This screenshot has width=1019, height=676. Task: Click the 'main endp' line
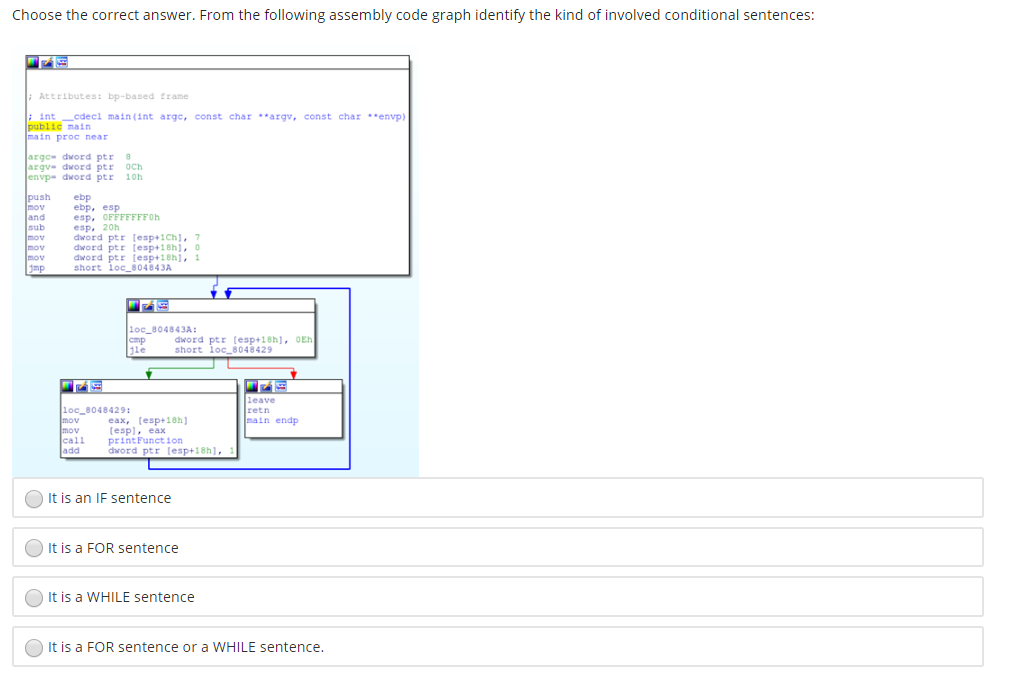[x=273, y=421]
